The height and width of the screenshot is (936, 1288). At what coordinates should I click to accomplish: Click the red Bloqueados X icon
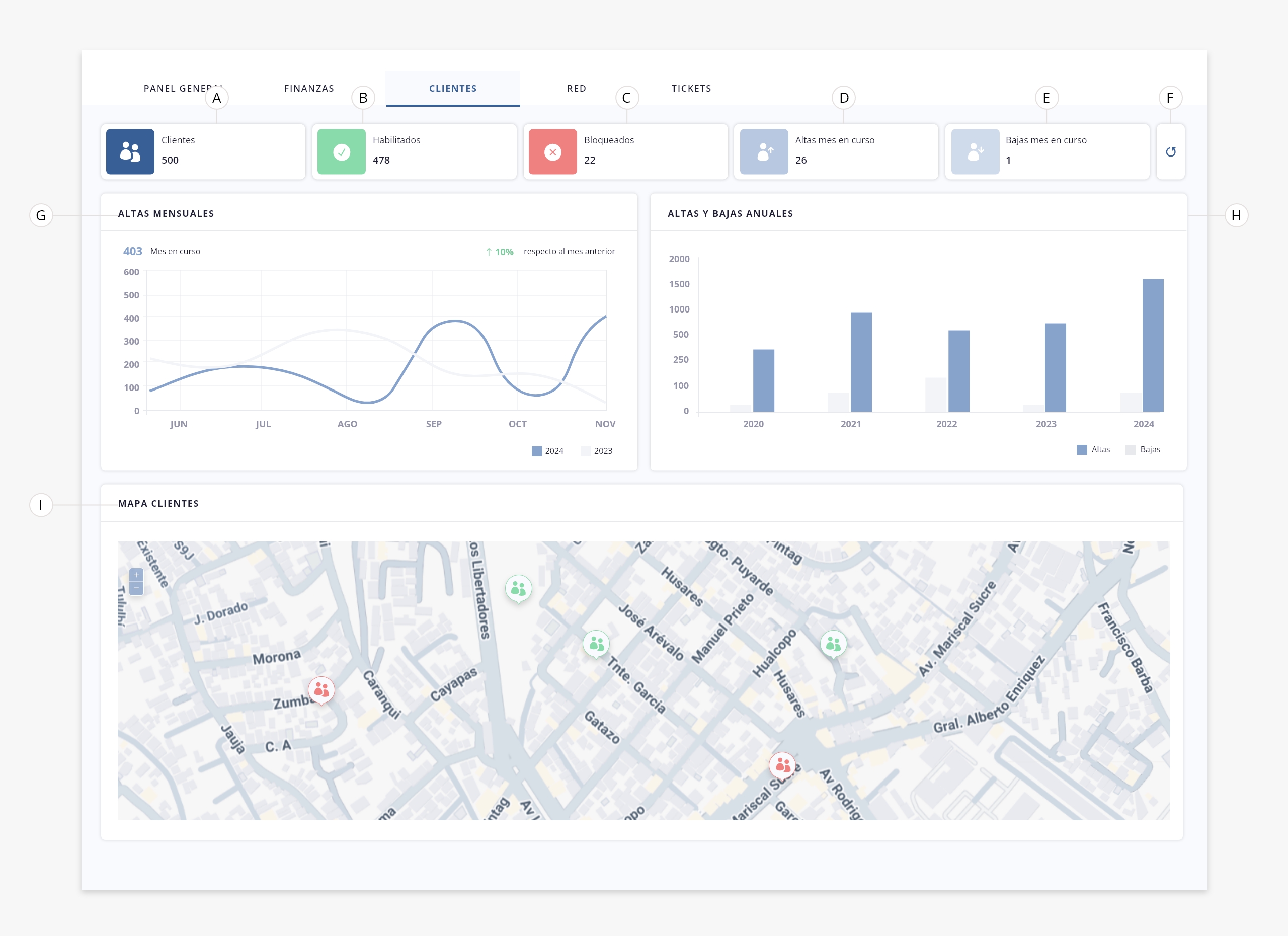coord(552,151)
